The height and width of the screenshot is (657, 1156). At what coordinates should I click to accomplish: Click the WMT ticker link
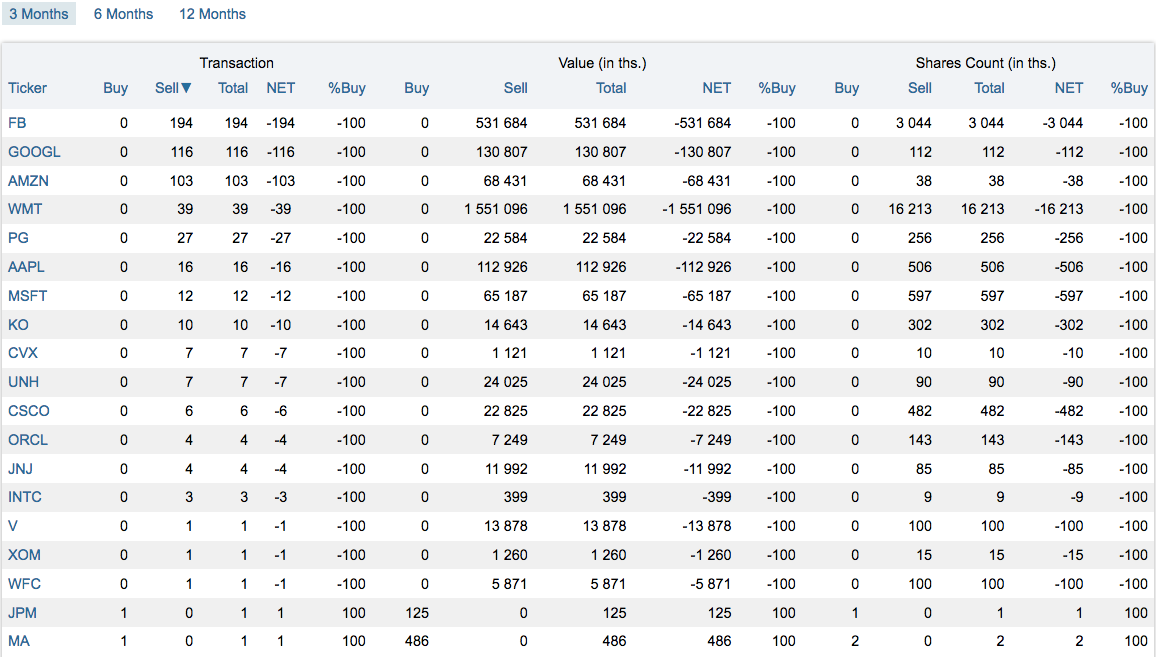tap(25, 209)
